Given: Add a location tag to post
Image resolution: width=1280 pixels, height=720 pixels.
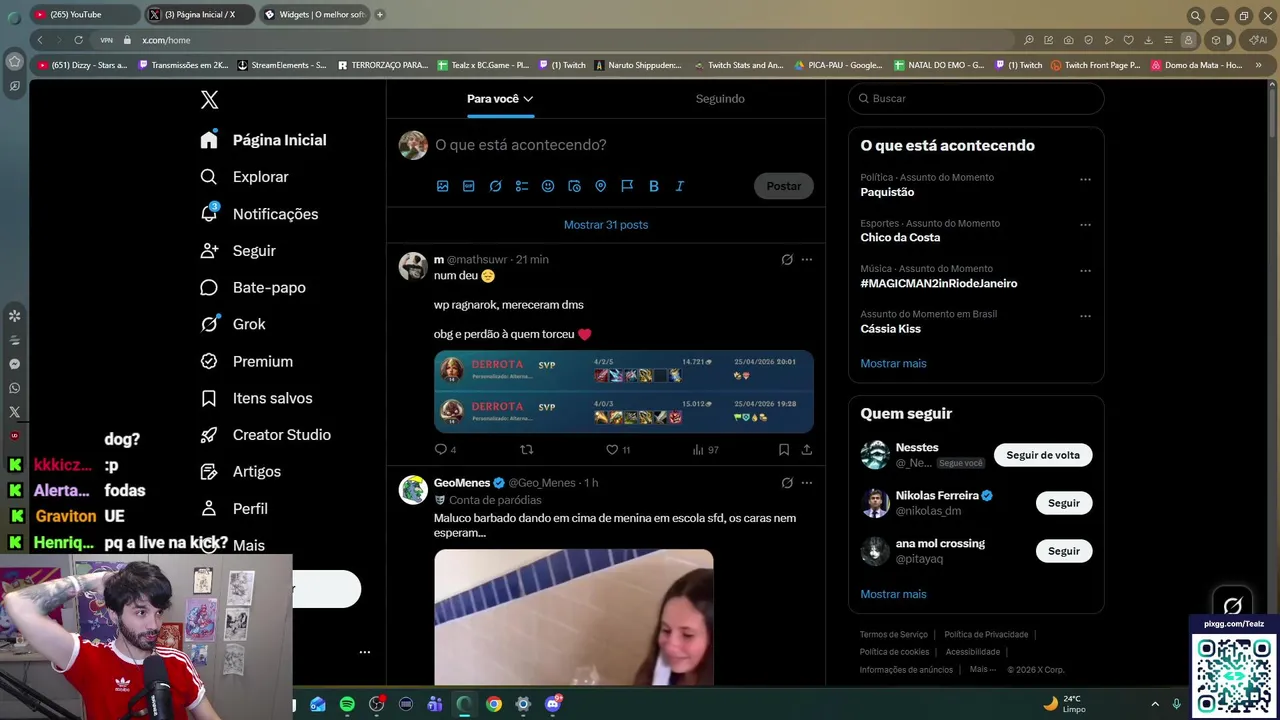Looking at the screenshot, I should point(601,186).
